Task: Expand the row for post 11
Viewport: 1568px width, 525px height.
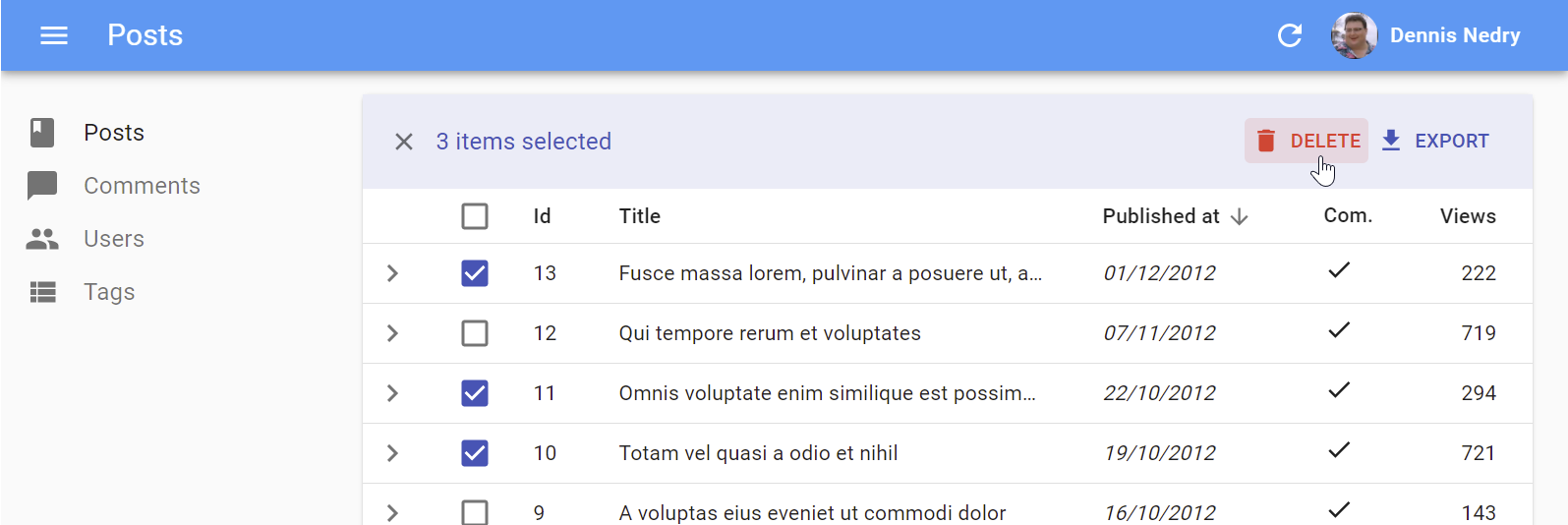Action: coord(392,393)
